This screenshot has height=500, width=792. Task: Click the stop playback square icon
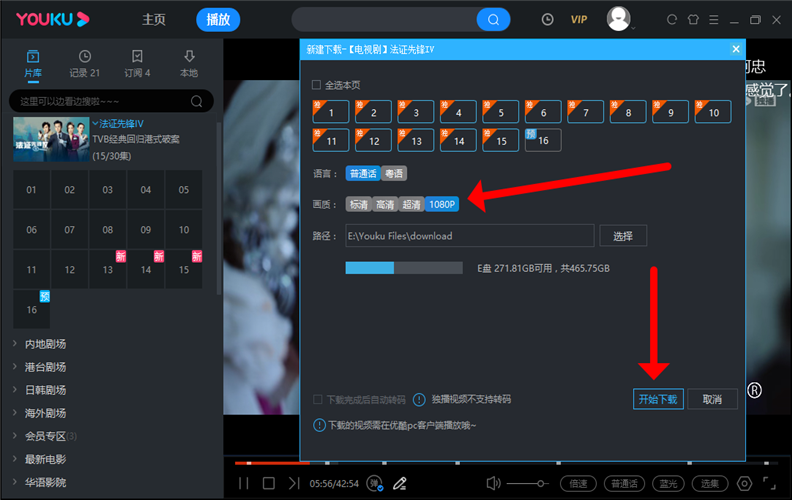[x=268, y=483]
